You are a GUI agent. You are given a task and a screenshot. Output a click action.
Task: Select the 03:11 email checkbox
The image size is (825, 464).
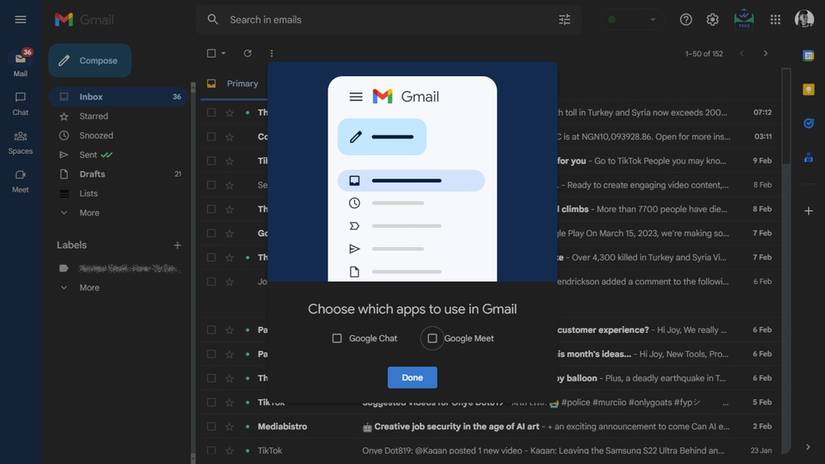(211, 137)
